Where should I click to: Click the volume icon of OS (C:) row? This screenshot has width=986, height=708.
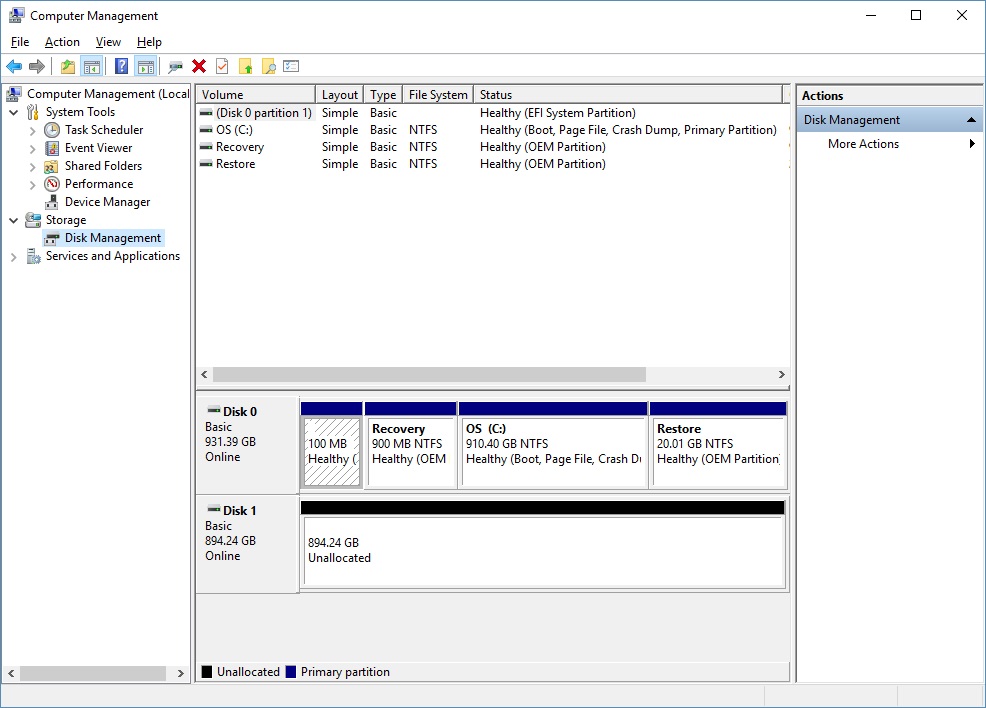(x=206, y=130)
